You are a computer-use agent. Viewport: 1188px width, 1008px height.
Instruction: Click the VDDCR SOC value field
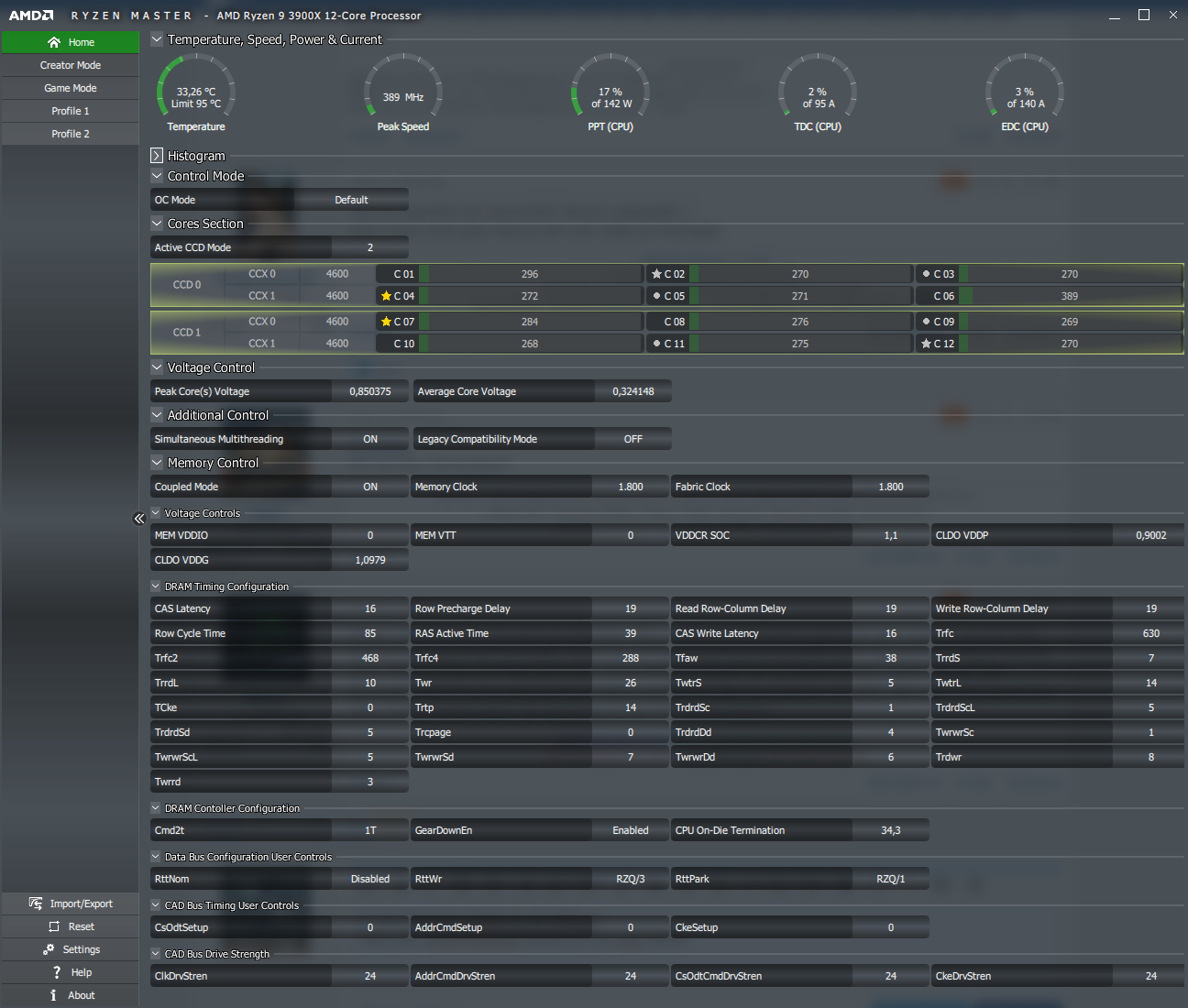891,535
